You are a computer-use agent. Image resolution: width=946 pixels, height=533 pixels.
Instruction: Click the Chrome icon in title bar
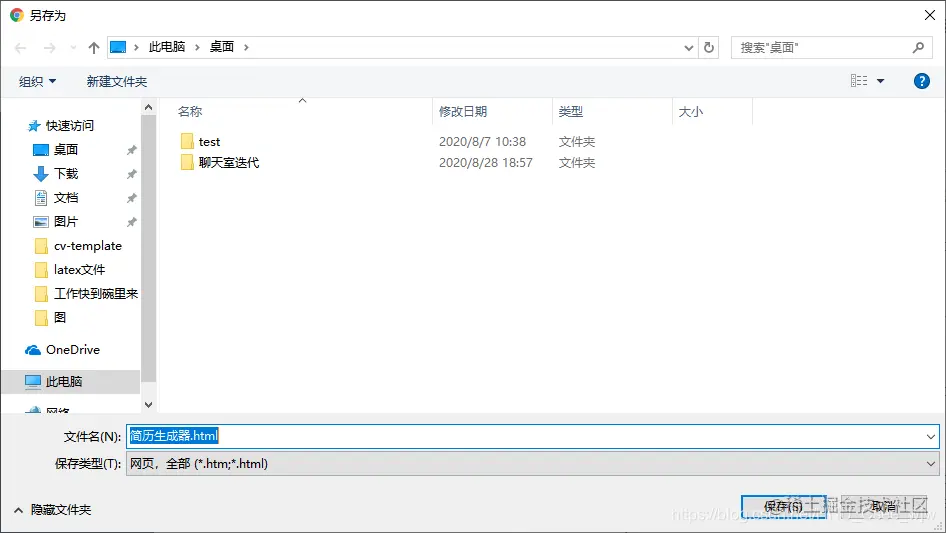point(16,15)
